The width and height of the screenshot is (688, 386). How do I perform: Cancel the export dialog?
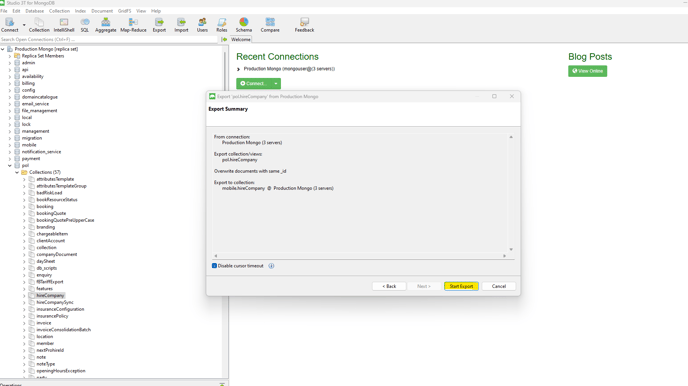coord(498,286)
